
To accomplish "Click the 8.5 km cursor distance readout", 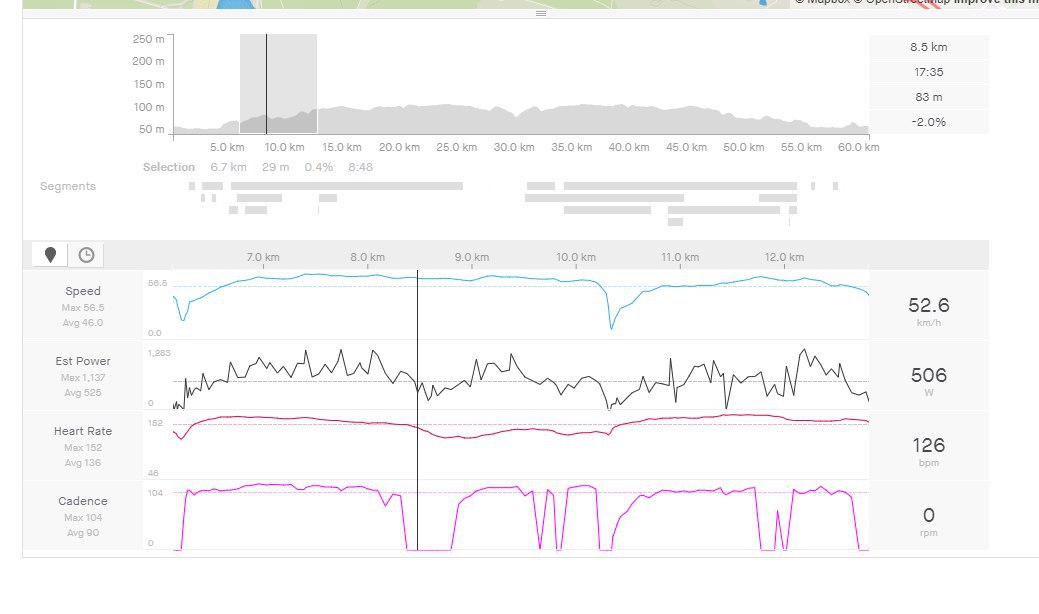I will (928, 47).
